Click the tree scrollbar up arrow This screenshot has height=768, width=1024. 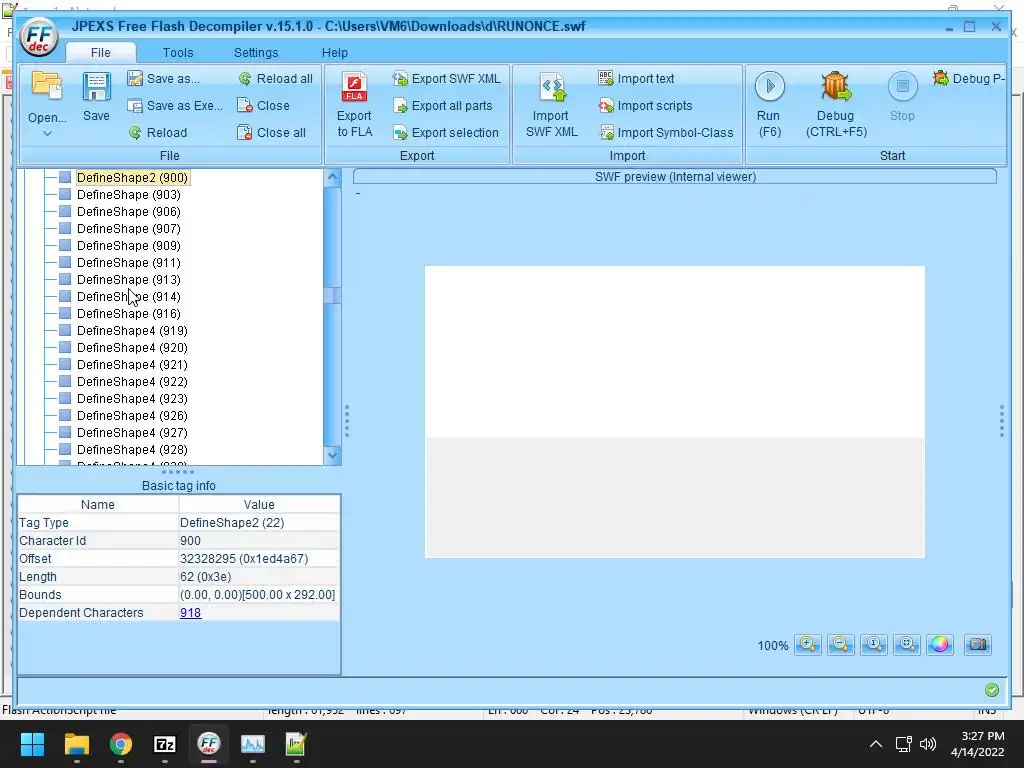pyautogui.click(x=332, y=177)
